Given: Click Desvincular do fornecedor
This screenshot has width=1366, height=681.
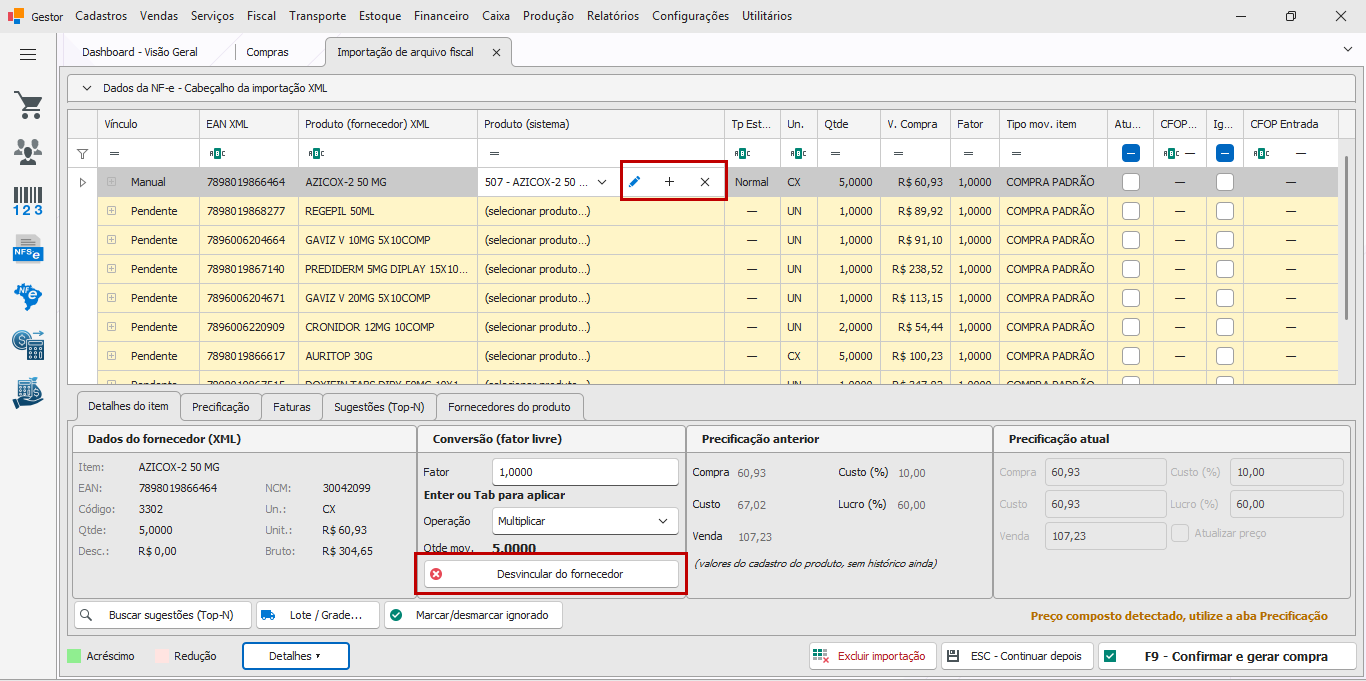Looking at the screenshot, I should (552, 574).
